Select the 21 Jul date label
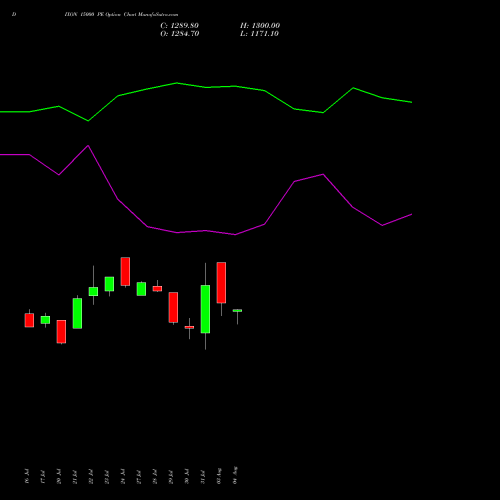The image size is (500, 500). 75,477
